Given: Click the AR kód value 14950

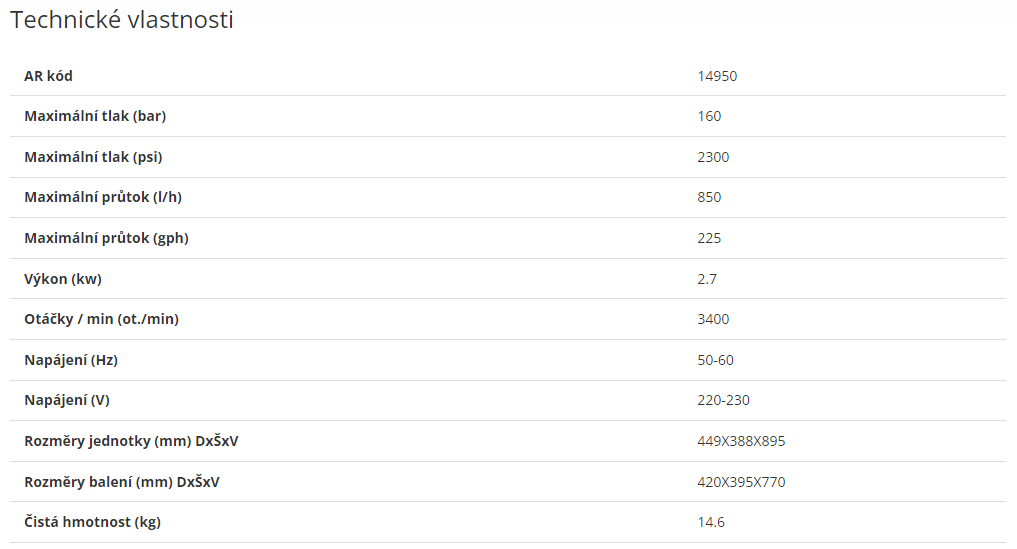Looking at the screenshot, I should click(717, 76).
